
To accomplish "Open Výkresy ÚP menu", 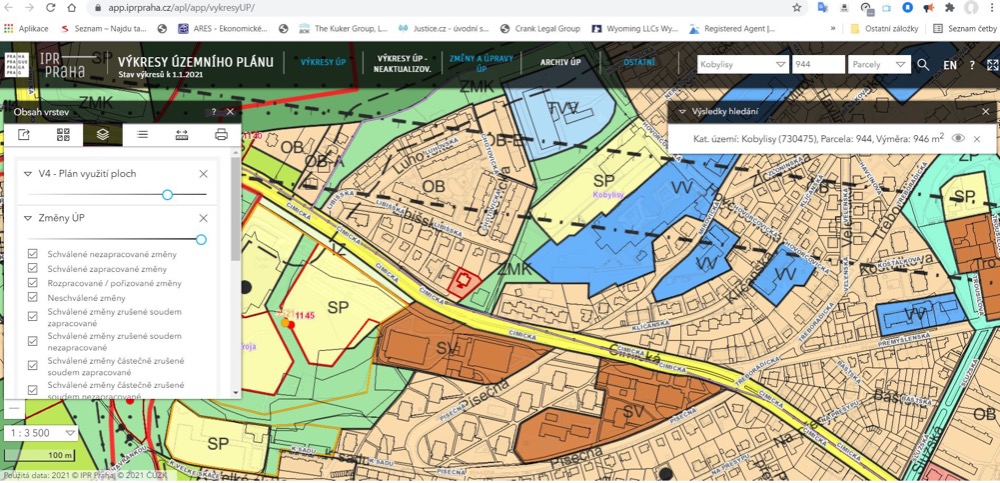I will pos(323,63).
